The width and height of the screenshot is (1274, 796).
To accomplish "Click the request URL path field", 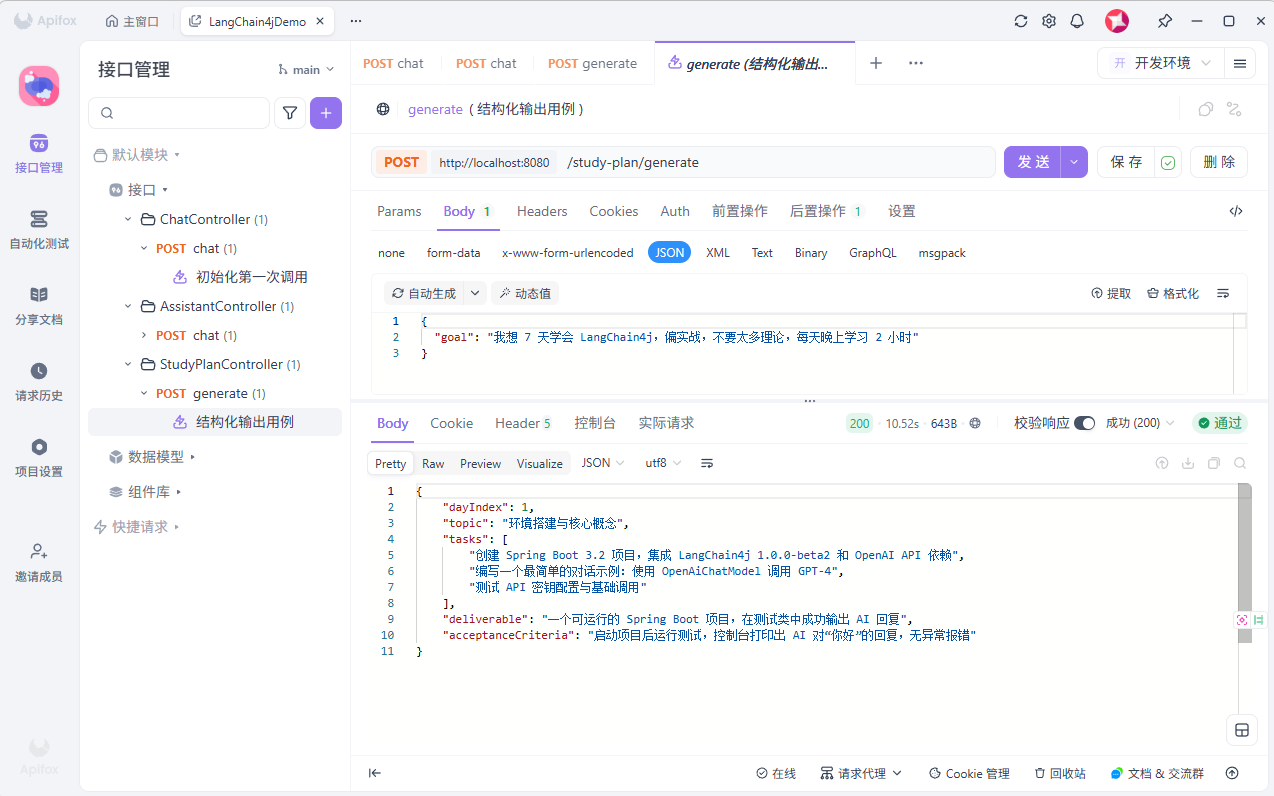I will (x=777, y=162).
